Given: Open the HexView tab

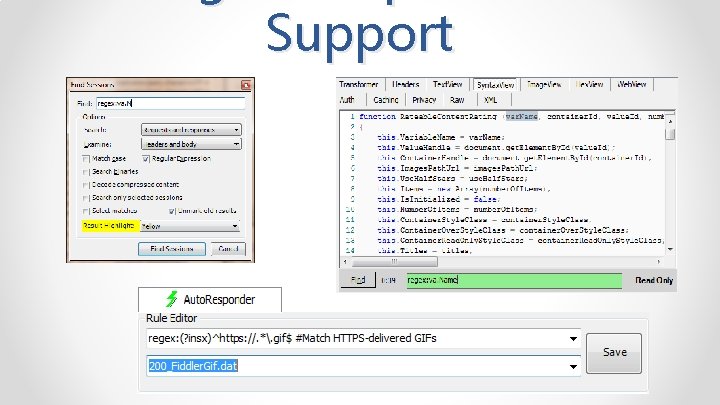Looking at the screenshot, I should (x=589, y=84).
